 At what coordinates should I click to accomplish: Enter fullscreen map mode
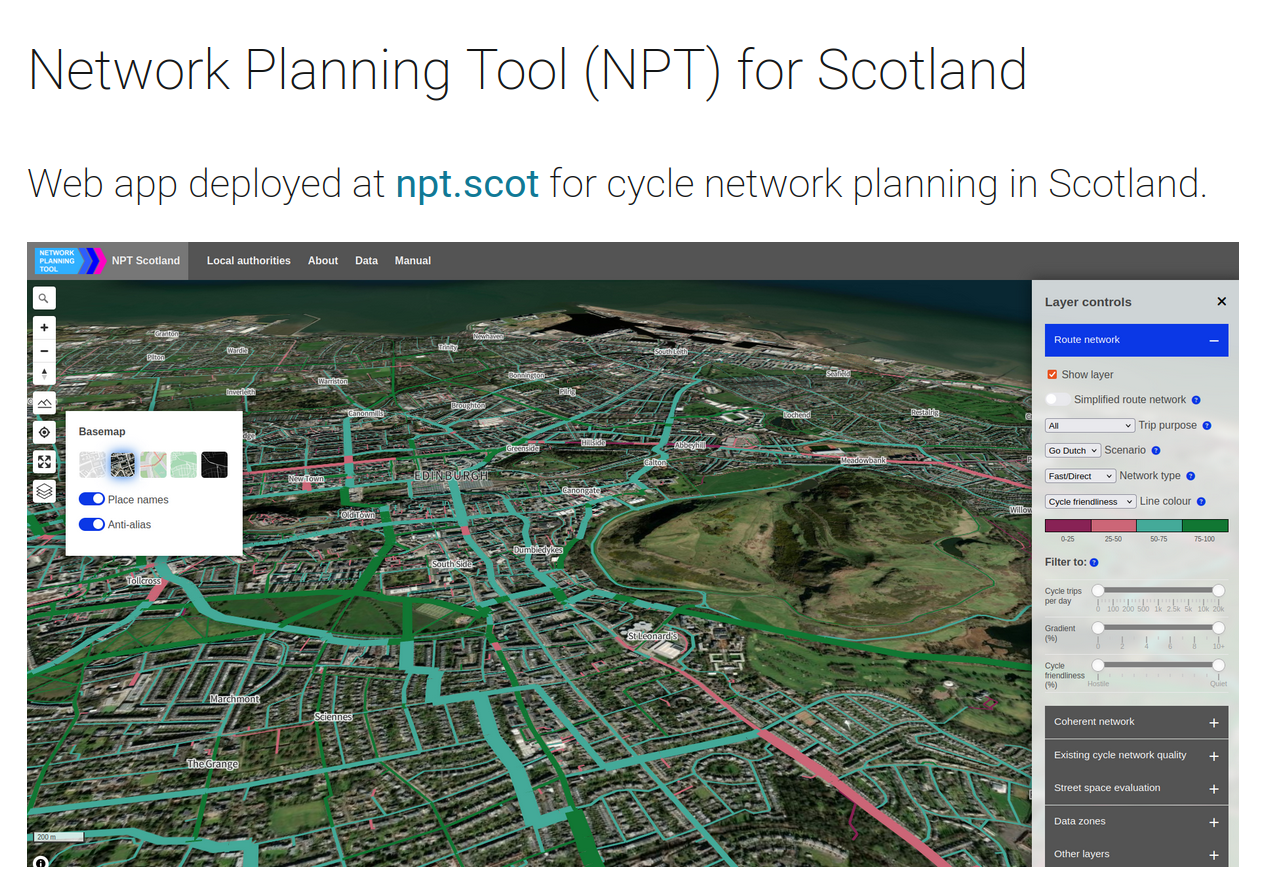point(44,461)
